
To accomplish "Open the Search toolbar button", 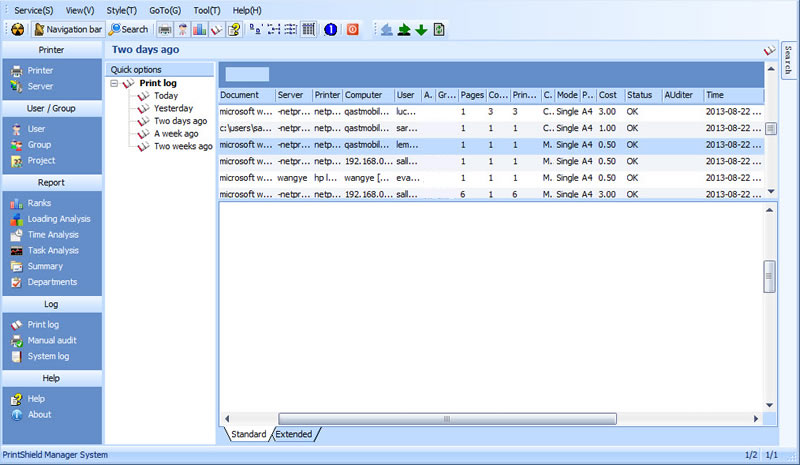I will pyautogui.click(x=129, y=30).
